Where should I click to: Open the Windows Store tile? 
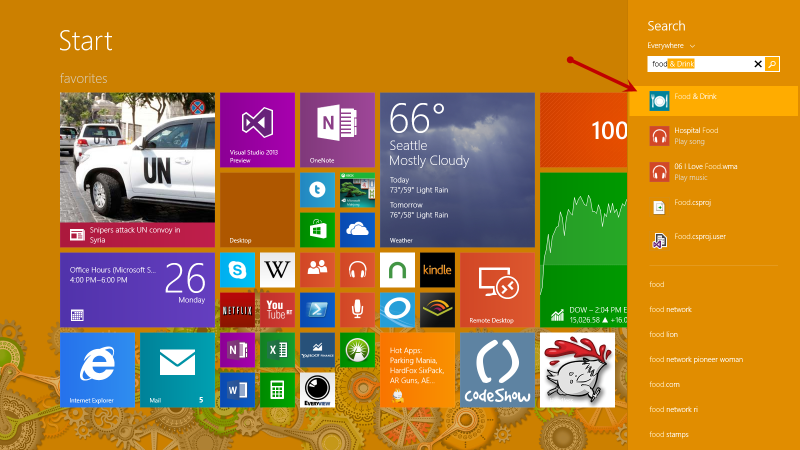point(317,229)
